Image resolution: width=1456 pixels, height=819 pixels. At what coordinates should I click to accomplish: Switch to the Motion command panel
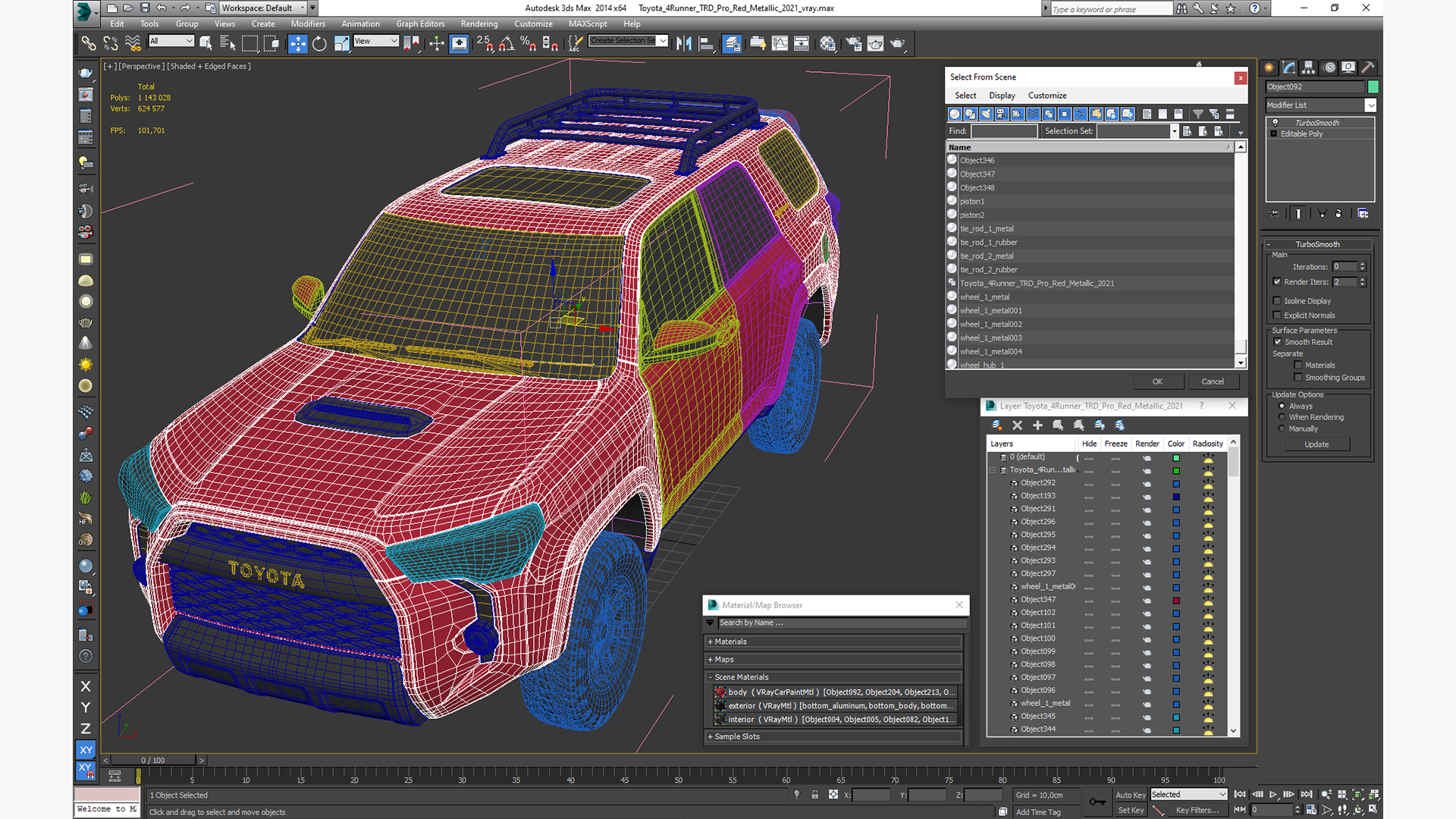click(x=1329, y=67)
